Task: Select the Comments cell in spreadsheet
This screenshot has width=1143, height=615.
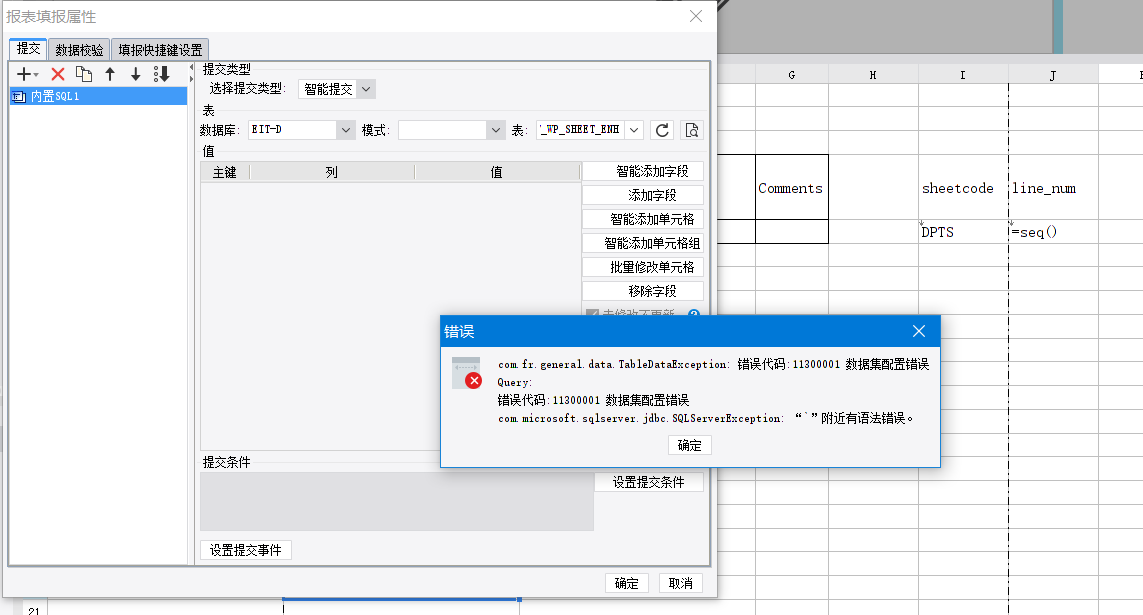Action: (792, 187)
